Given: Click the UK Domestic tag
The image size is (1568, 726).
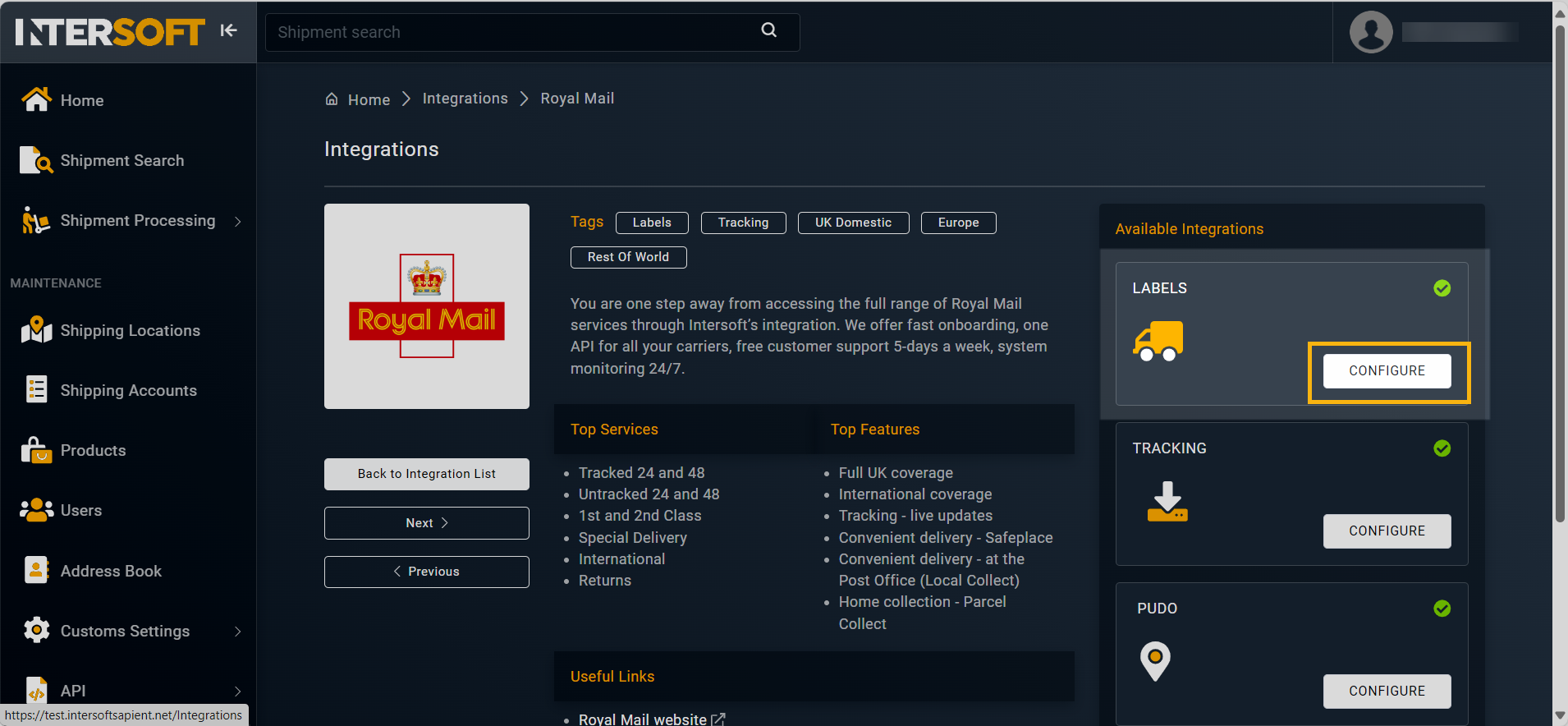Looking at the screenshot, I should click(853, 223).
